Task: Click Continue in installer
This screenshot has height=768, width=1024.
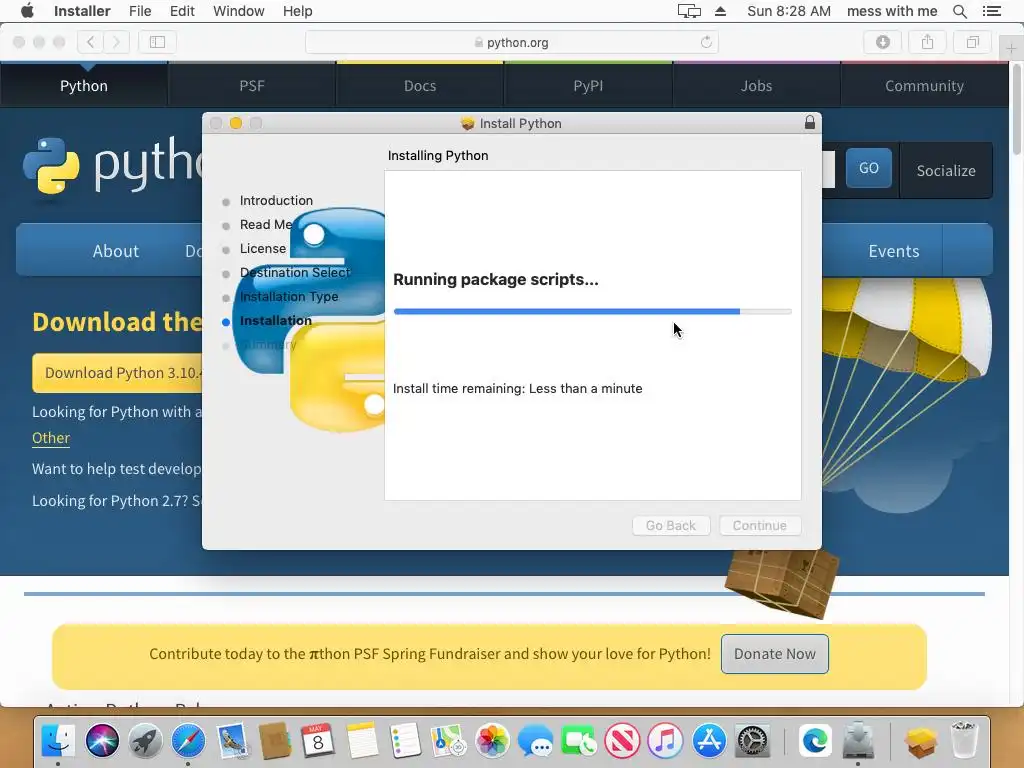Action: click(x=760, y=525)
